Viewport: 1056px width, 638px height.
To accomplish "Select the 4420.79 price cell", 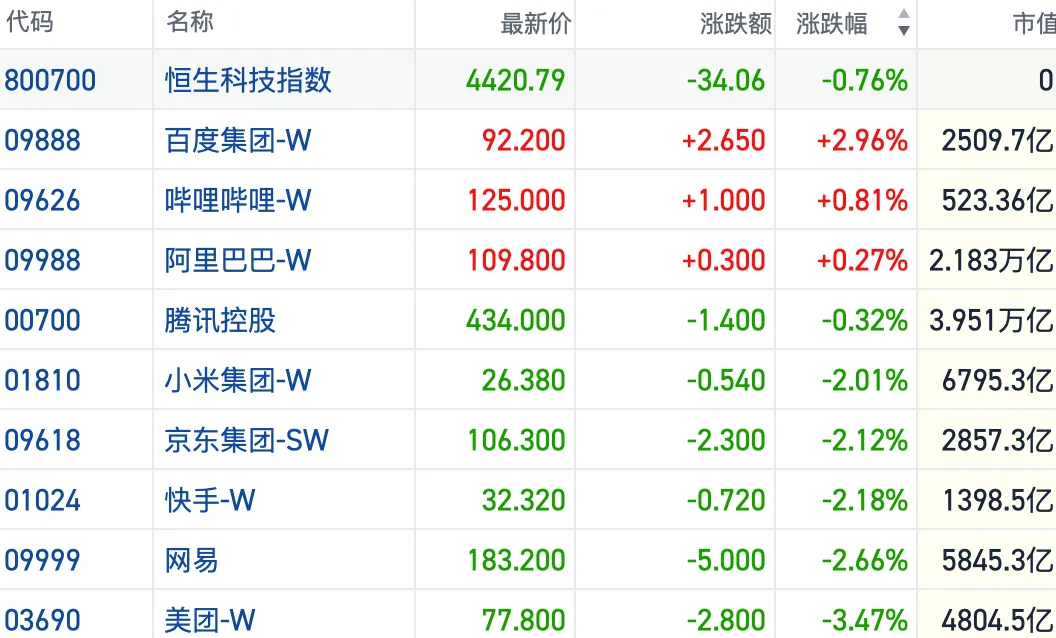I will (x=515, y=80).
